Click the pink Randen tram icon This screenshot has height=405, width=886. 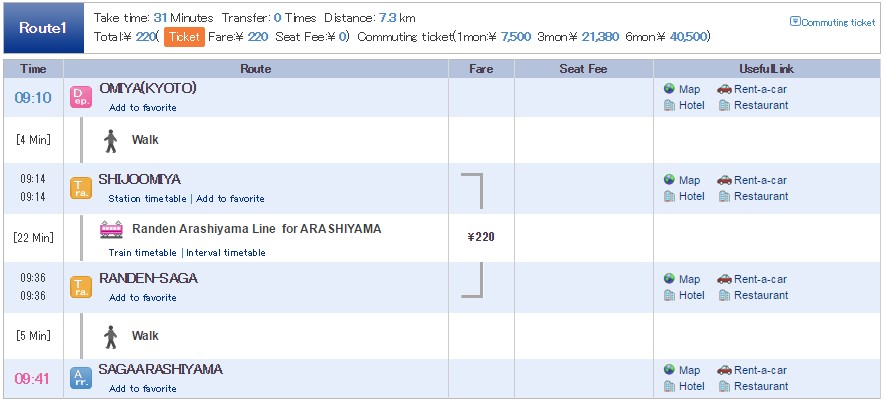(111, 229)
